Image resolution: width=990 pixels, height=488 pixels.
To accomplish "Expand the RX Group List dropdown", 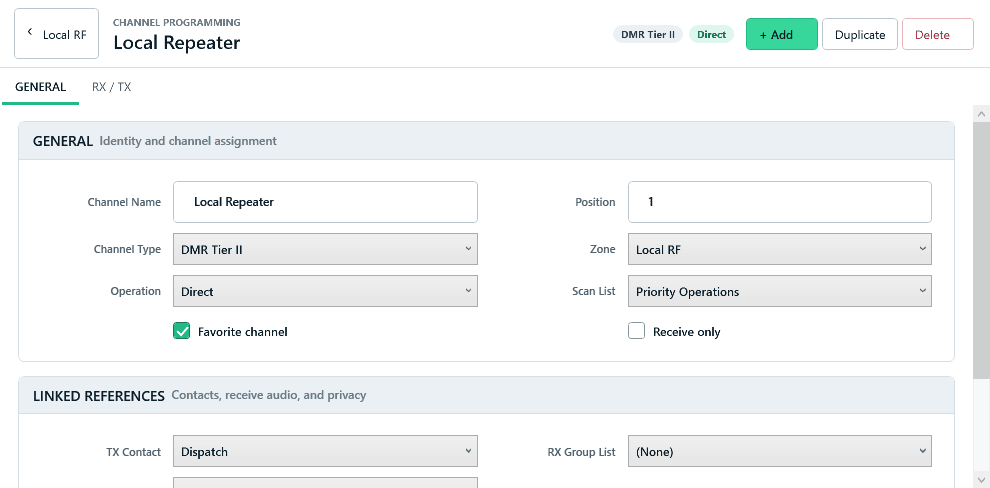I will [x=780, y=451].
